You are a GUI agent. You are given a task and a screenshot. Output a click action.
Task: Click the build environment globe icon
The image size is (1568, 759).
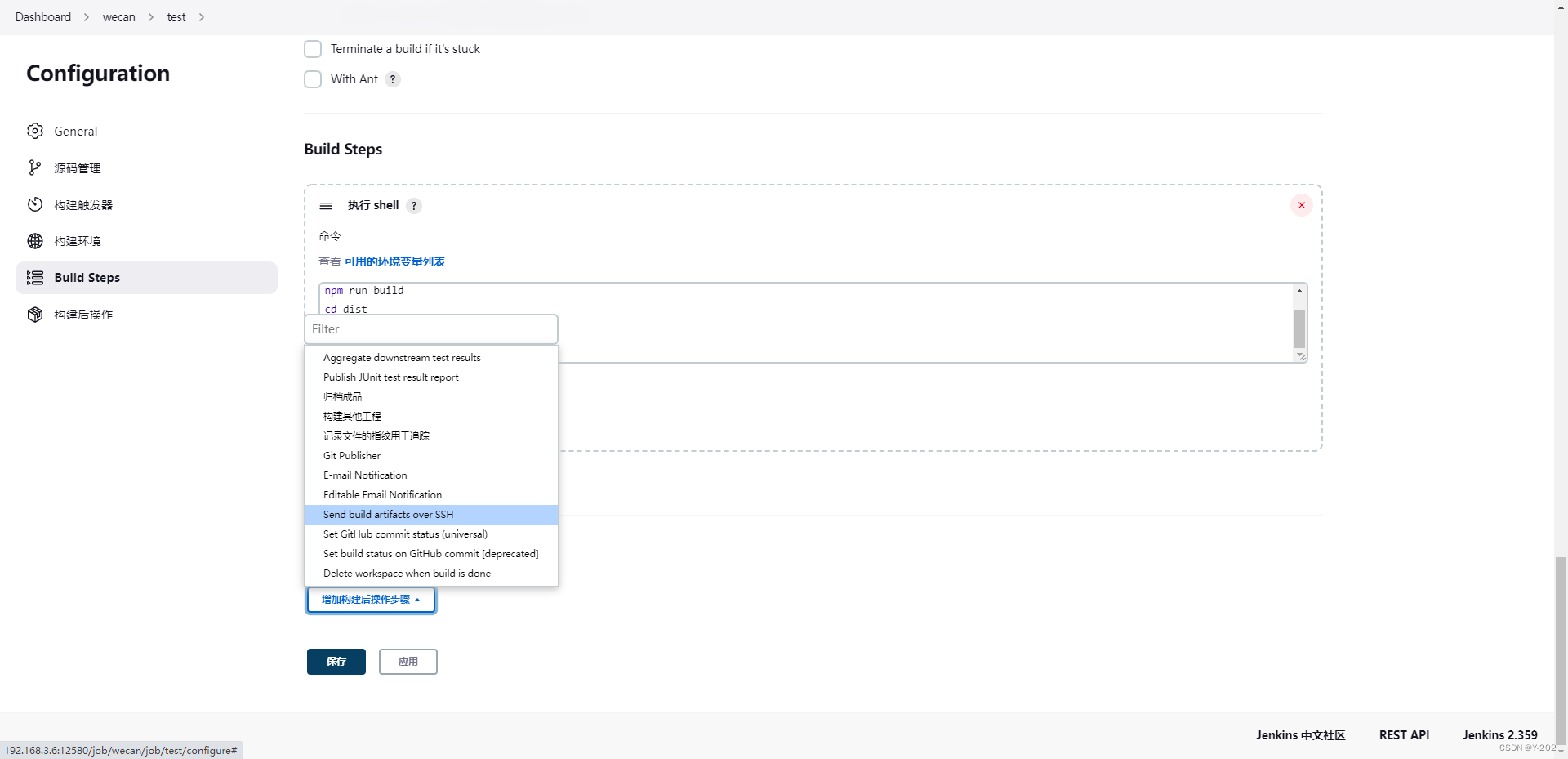[34, 241]
